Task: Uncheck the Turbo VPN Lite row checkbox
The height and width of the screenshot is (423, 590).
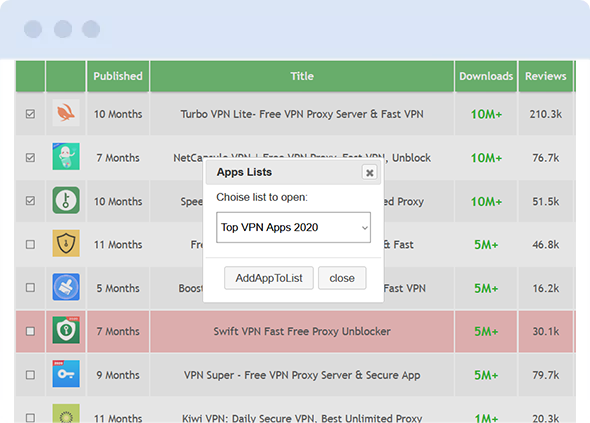Action: (x=30, y=114)
